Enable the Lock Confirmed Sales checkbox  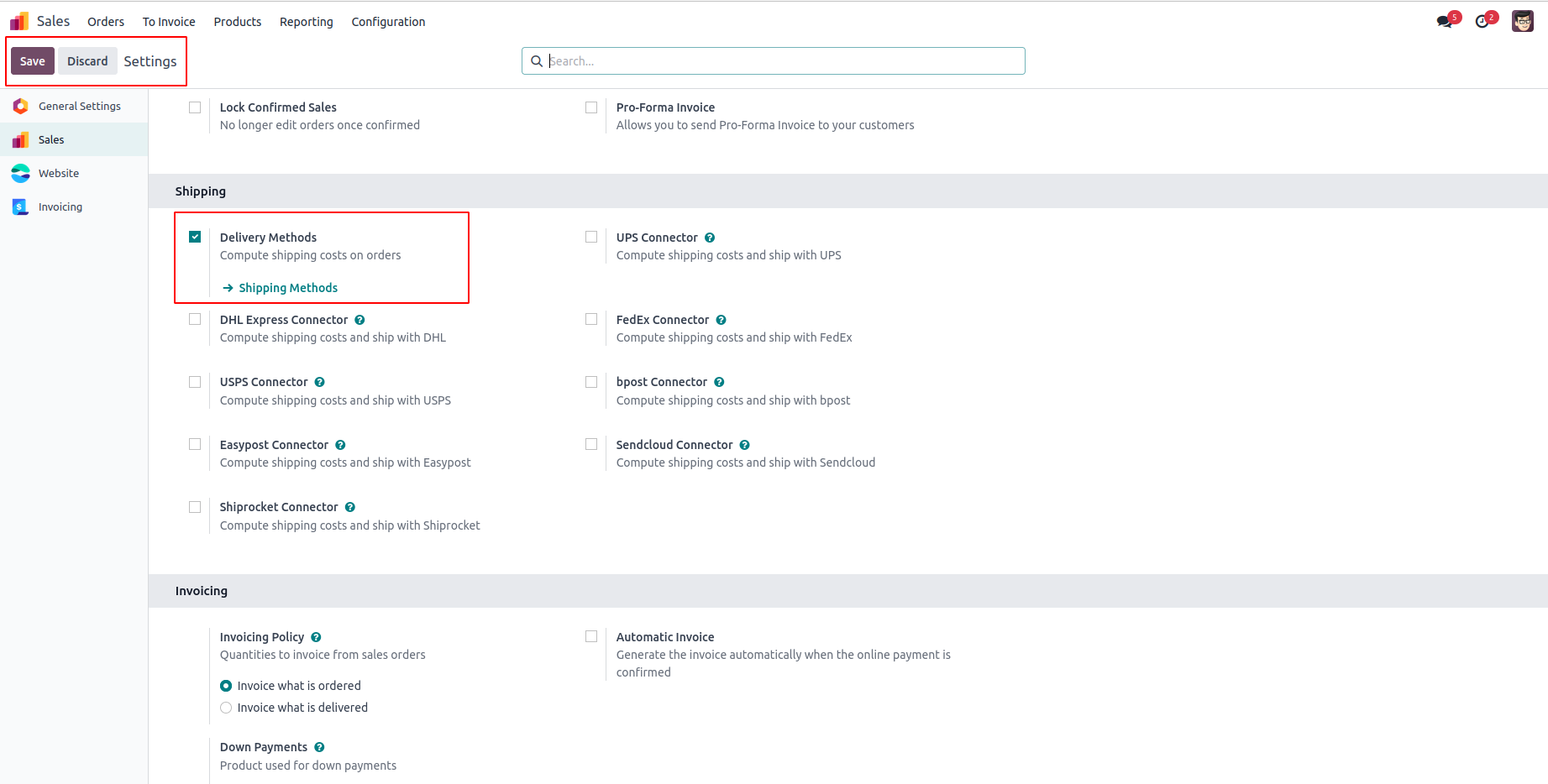click(x=195, y=107)
